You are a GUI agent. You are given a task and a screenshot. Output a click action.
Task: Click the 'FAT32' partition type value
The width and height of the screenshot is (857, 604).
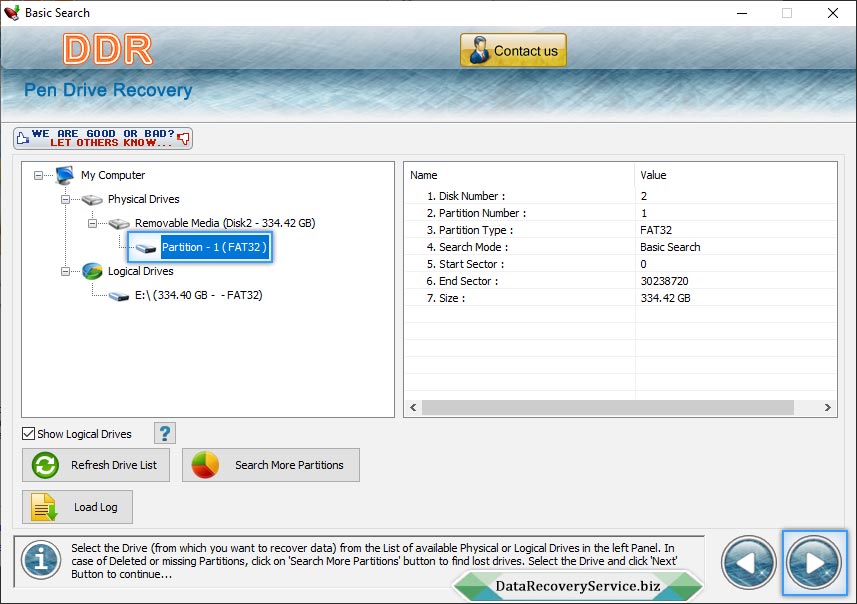tap(656, 230)
